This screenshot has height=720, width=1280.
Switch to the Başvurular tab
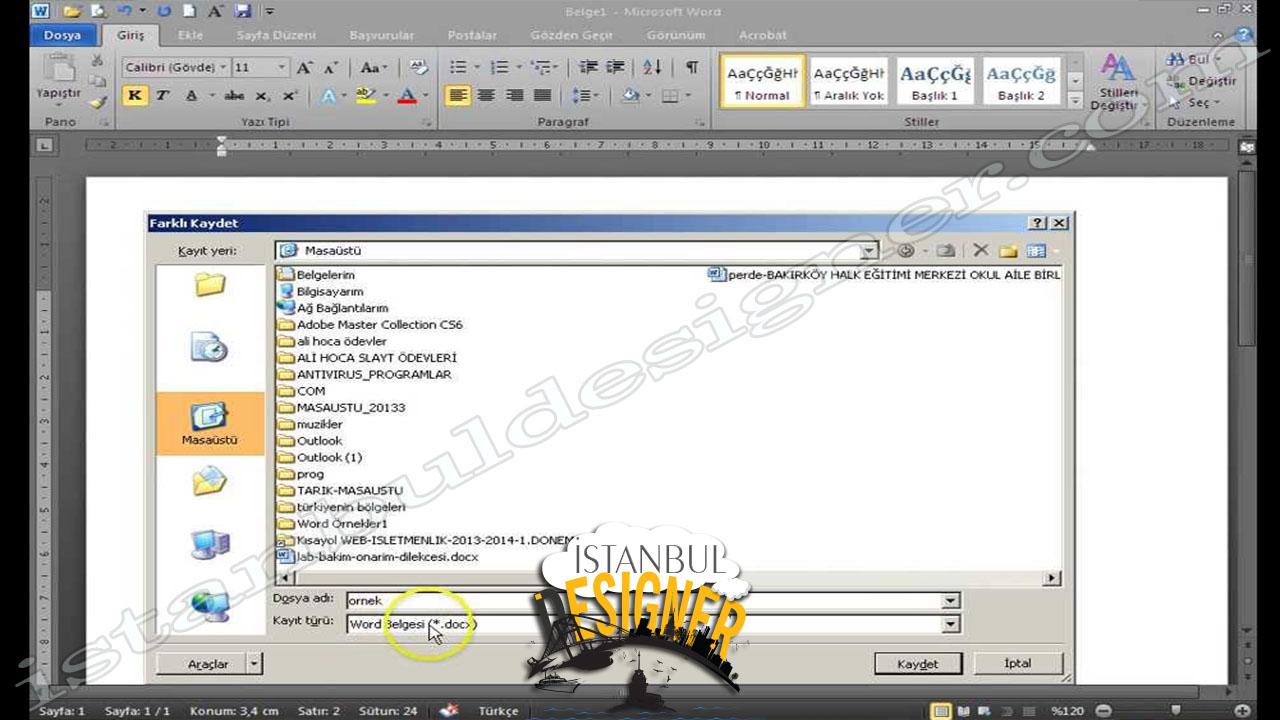click(382, 35)
